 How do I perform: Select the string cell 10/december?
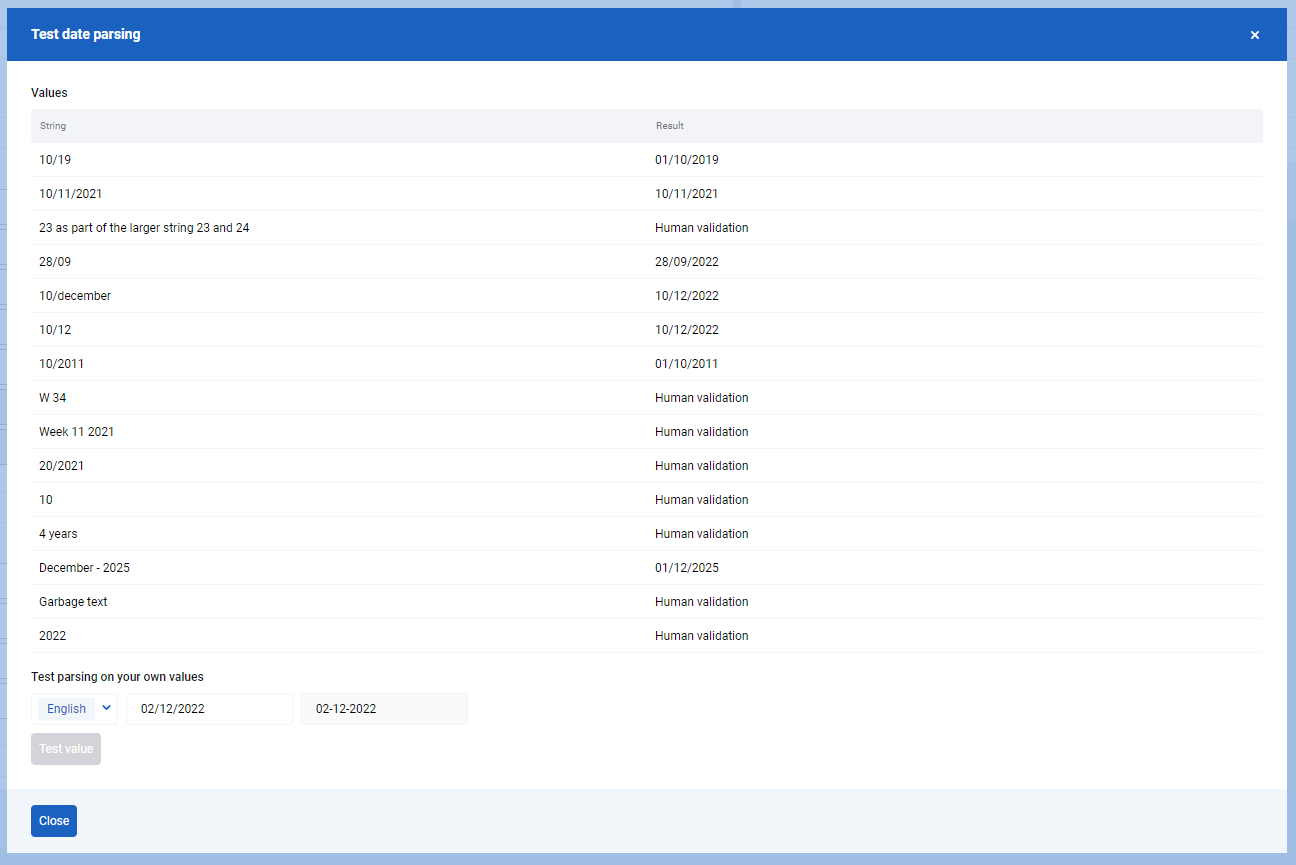[75, 296]
